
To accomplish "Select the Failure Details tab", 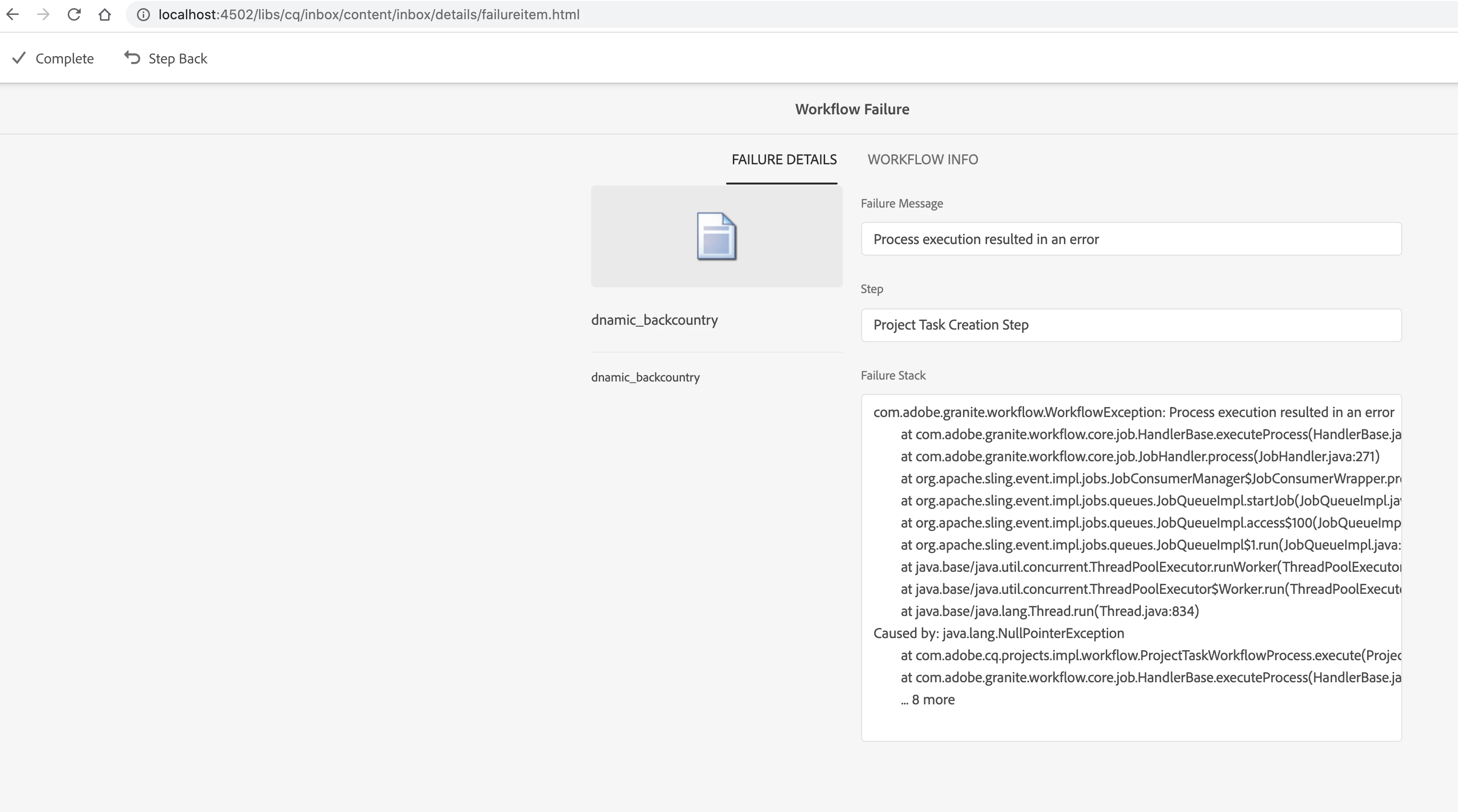I will pos(784,160).
